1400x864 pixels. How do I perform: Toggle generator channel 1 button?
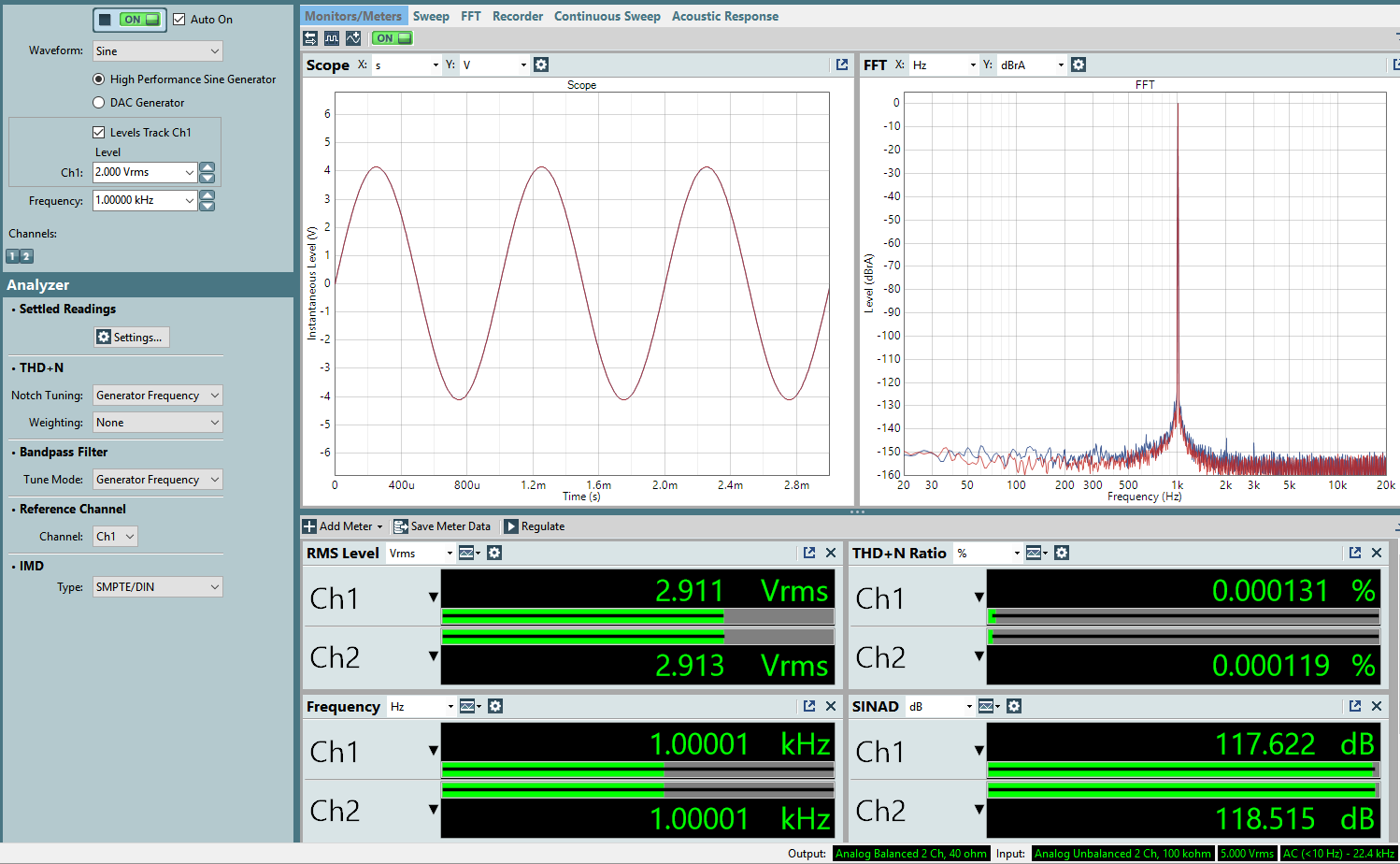point(13,256)
